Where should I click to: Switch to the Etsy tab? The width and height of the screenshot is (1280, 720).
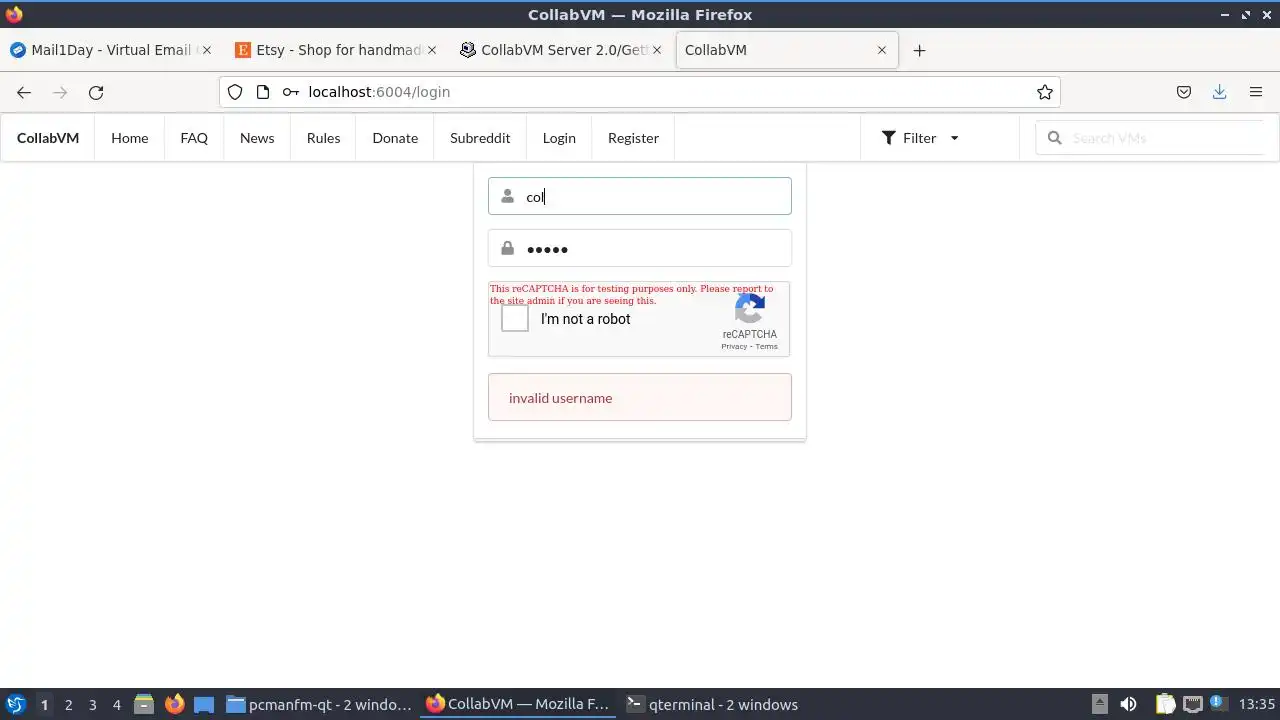coord(336,50)
